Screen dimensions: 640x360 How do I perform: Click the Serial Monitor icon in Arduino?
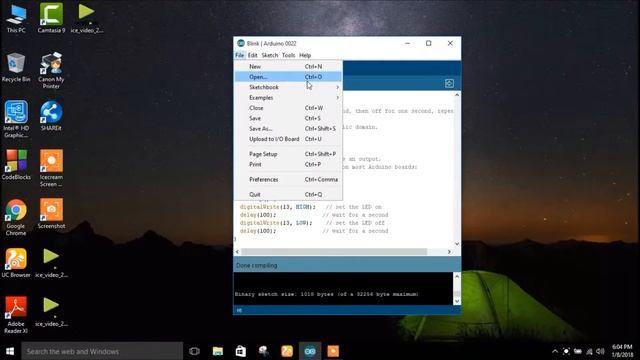click(449, 84)
